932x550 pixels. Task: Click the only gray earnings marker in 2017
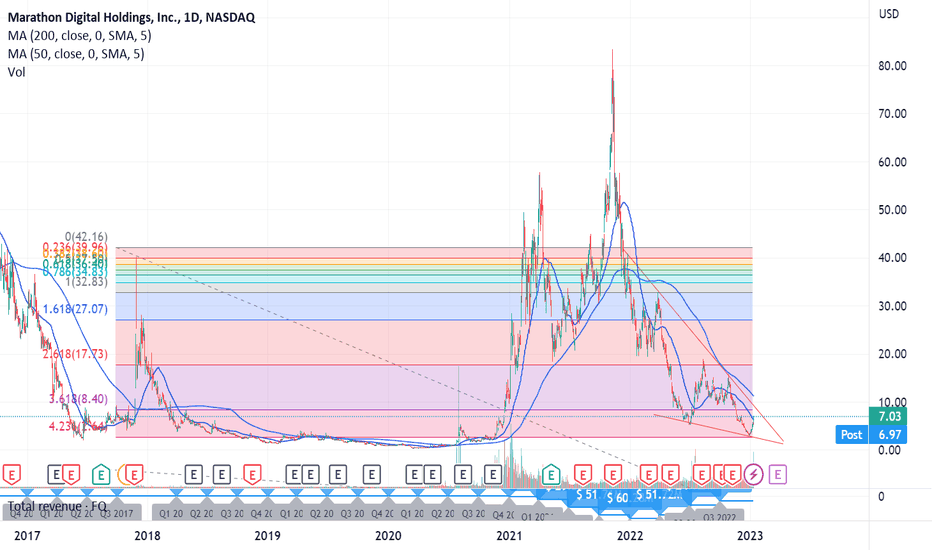(x=56, y=474)
